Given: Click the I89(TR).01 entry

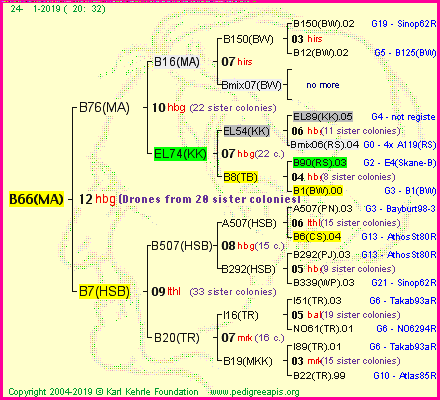Looking at the screenshot, I should click(x=317, y=347).
